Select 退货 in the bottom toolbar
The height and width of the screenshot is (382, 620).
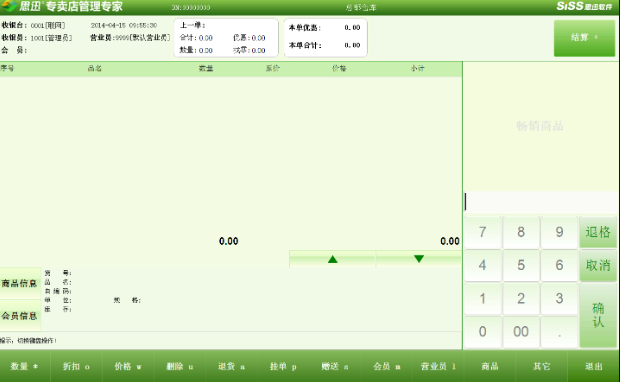232,367
